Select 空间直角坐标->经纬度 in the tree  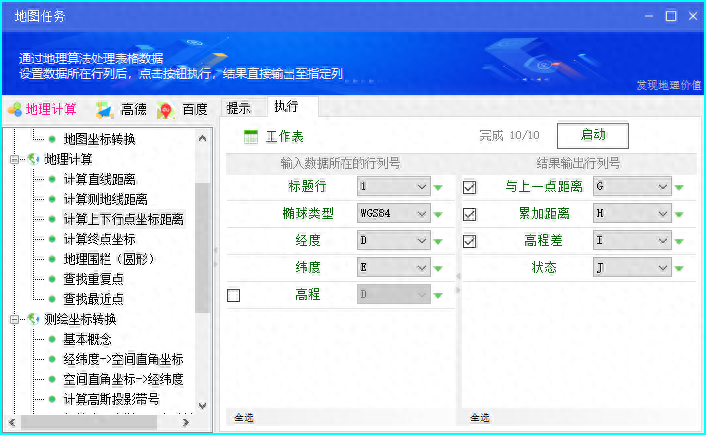click(123, 379)
